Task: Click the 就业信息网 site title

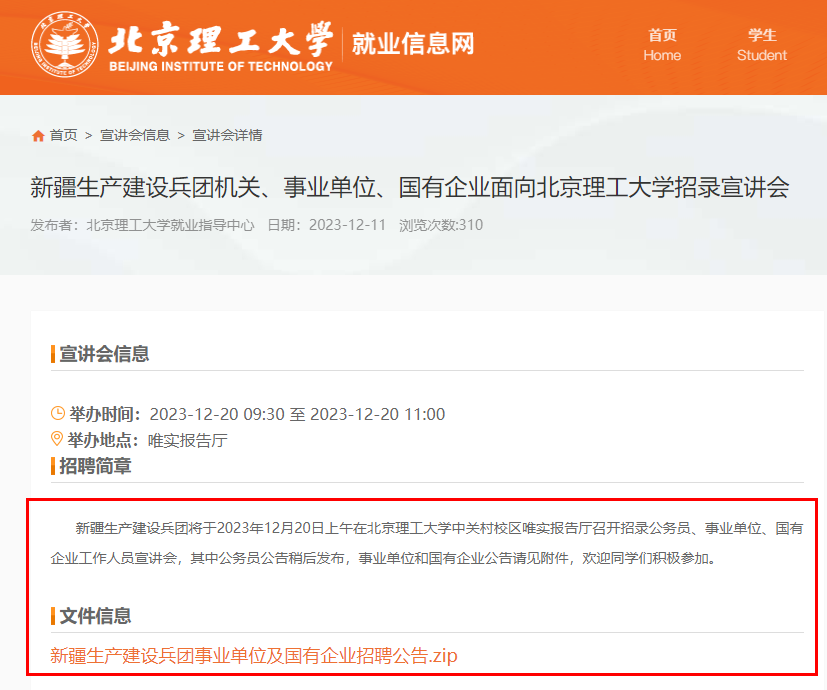Action: click(x=413, y=43)
